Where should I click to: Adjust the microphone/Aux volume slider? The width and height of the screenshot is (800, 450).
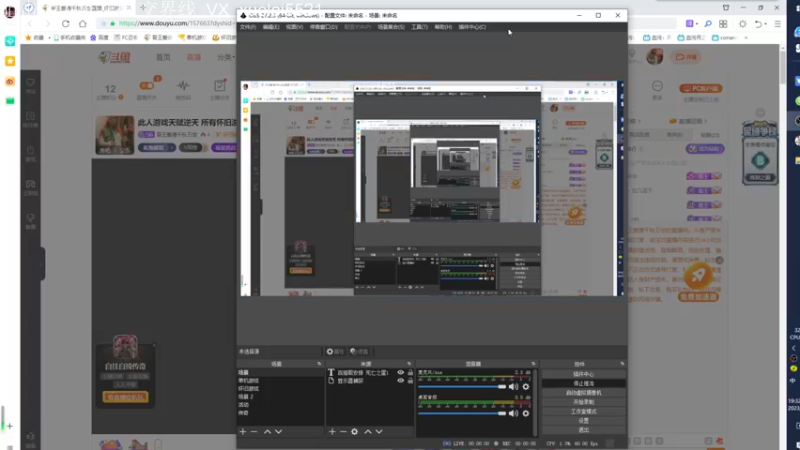click(x=462, y=387)
